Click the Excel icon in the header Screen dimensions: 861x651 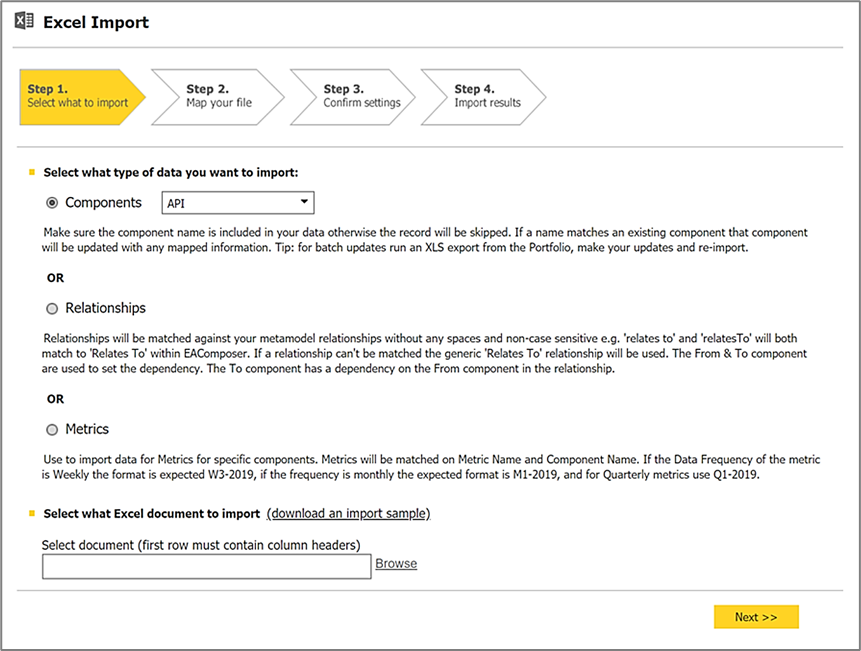pyautogui.click(x=24, y=22)
